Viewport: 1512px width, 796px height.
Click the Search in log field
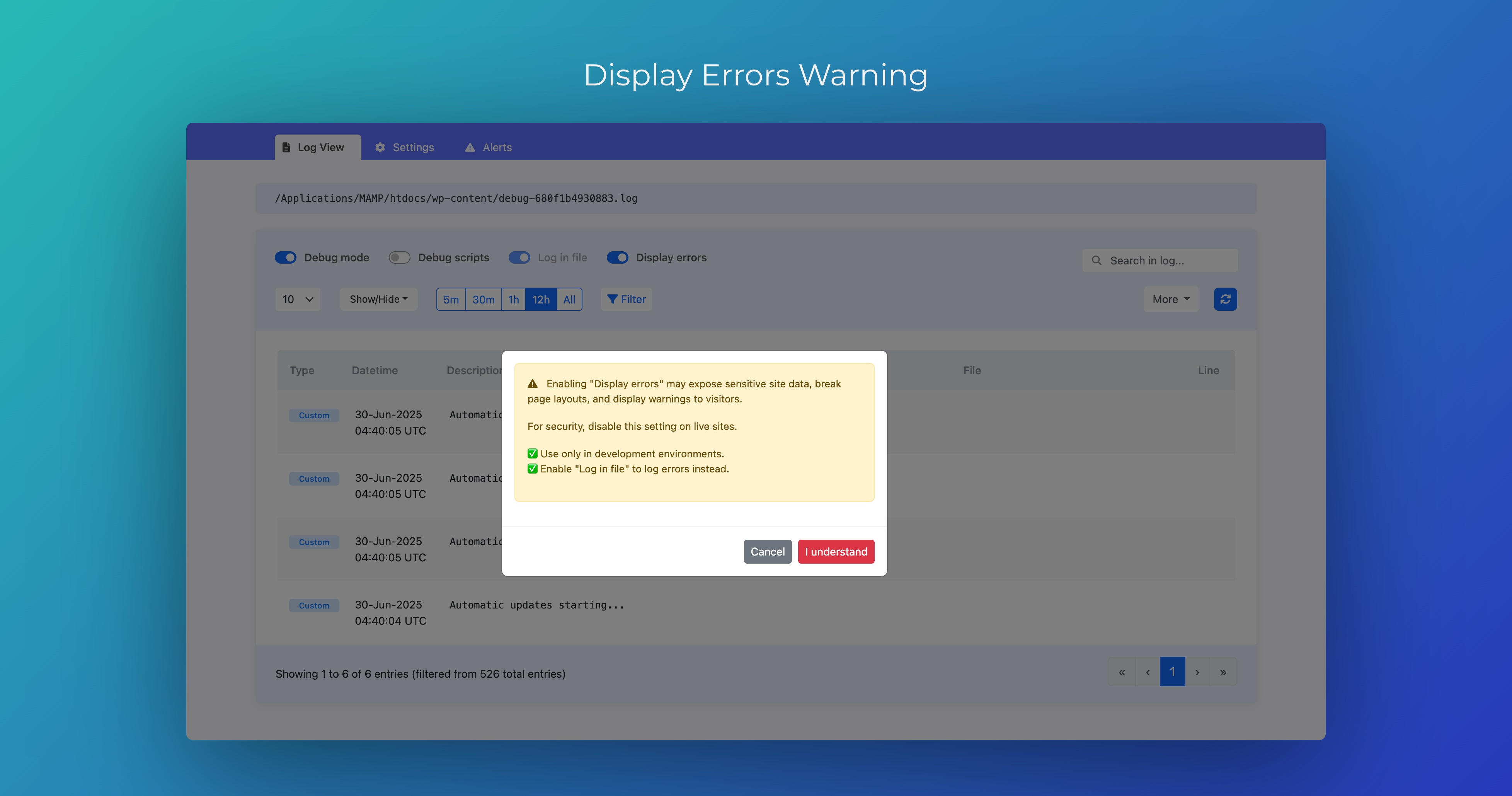[1160, 261]
